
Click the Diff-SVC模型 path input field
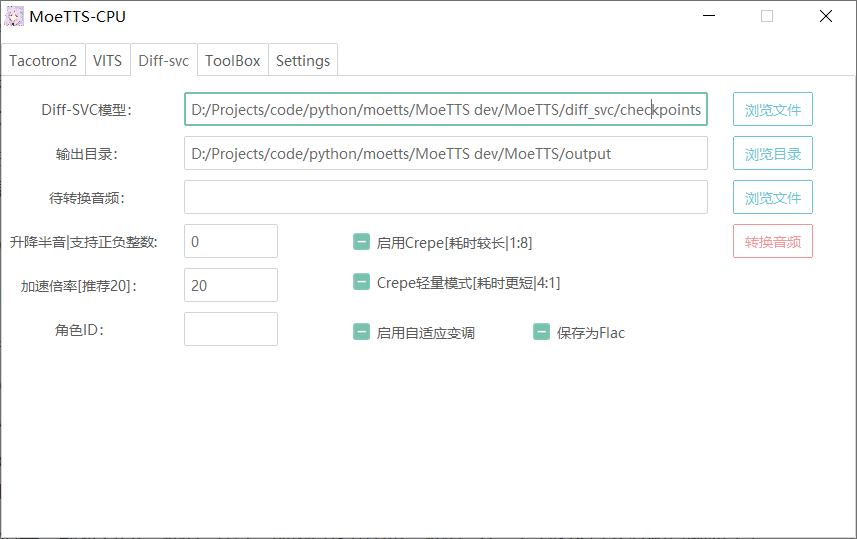coord(446,109)
